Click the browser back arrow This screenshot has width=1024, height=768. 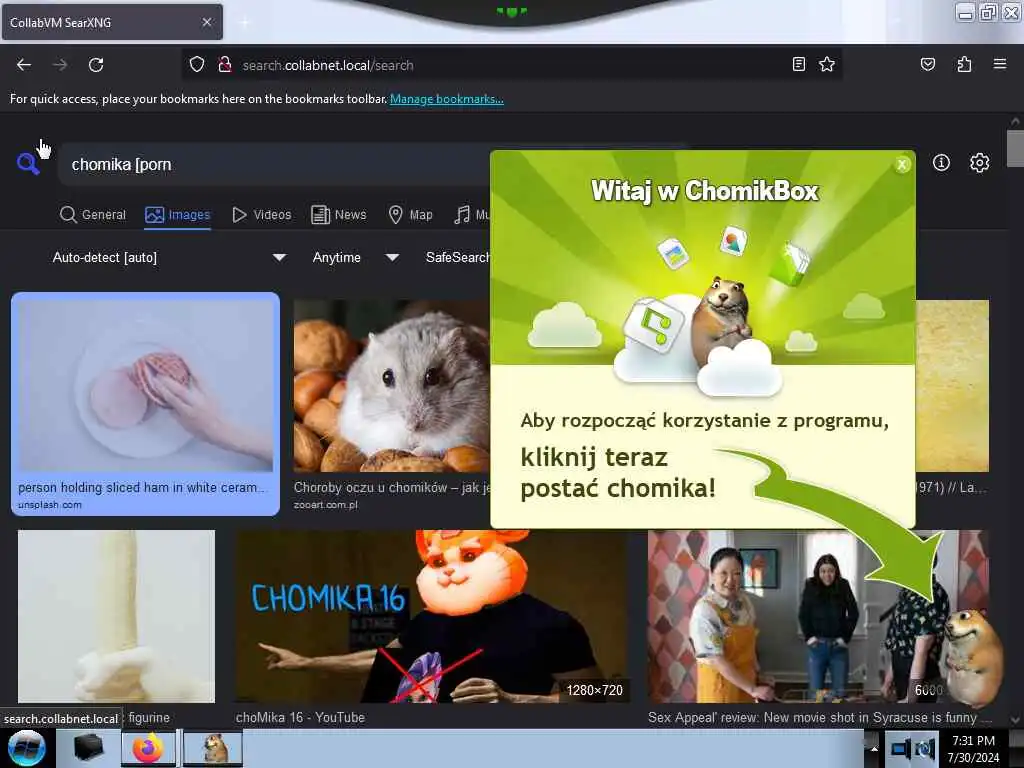(x=24, y=65)
